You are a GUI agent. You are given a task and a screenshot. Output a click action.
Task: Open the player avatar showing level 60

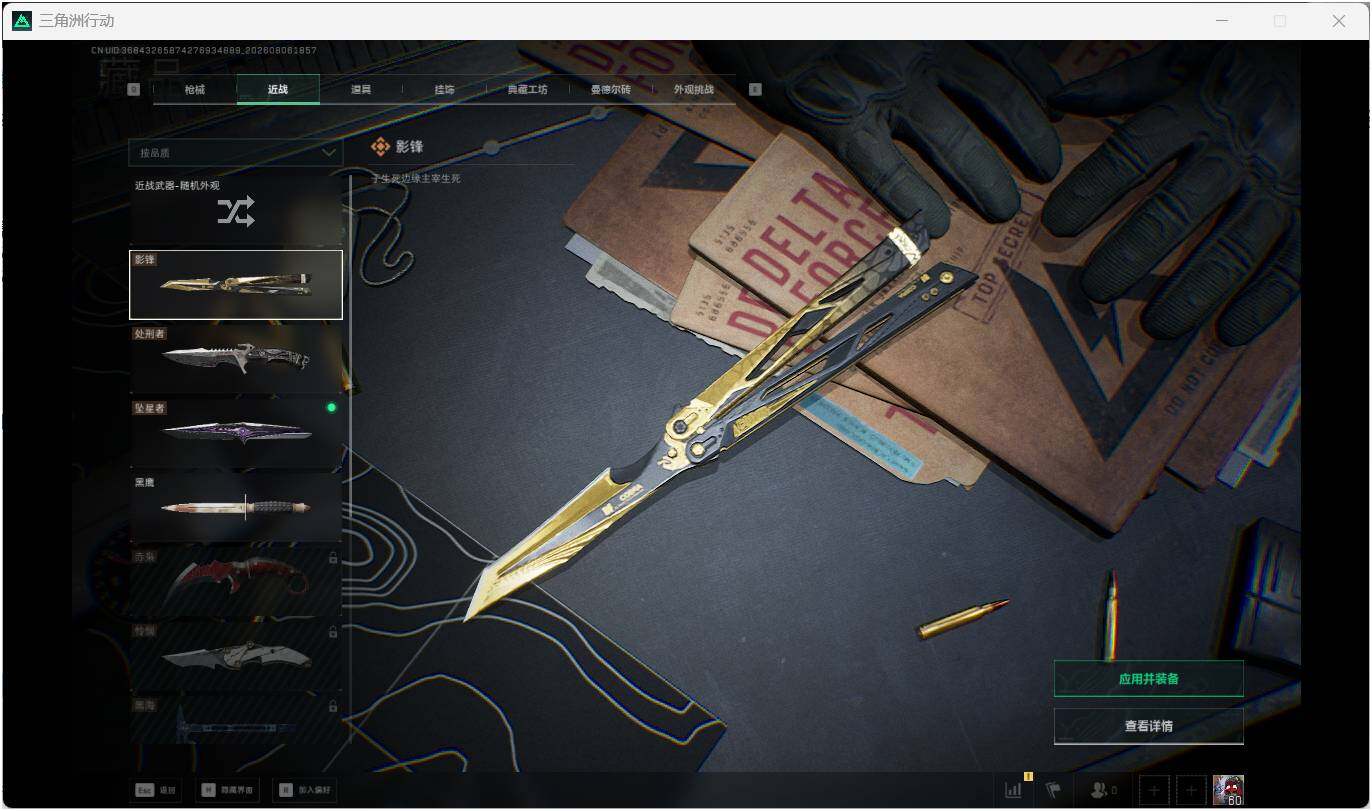tap(1228, 790)
